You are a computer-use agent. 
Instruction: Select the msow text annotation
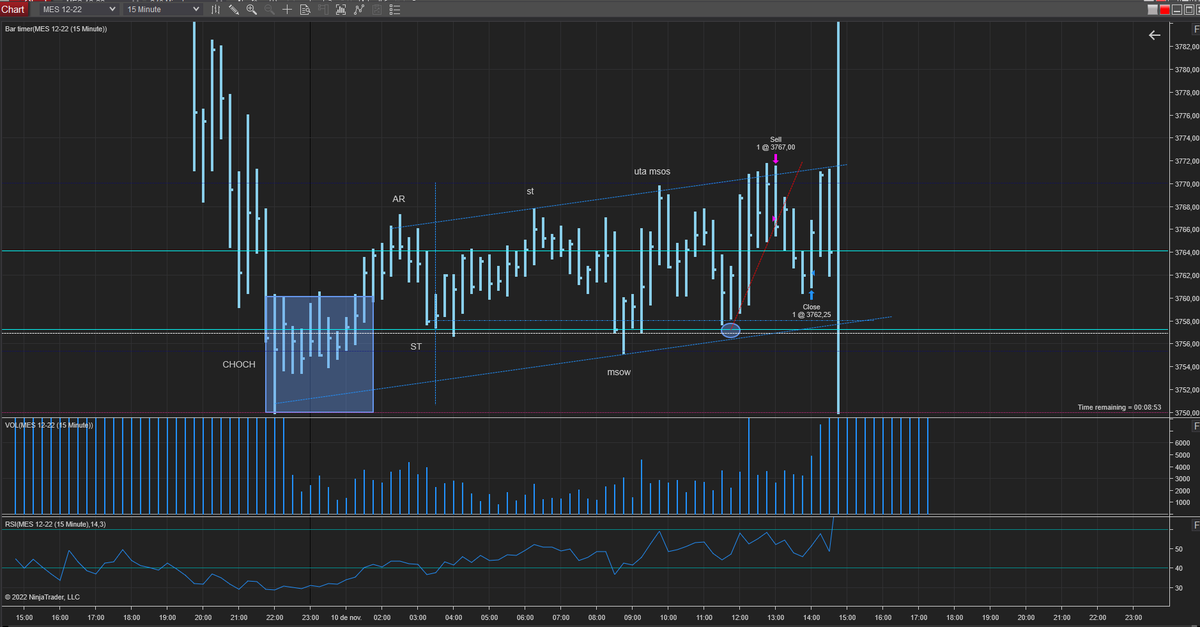click(619, 372)
